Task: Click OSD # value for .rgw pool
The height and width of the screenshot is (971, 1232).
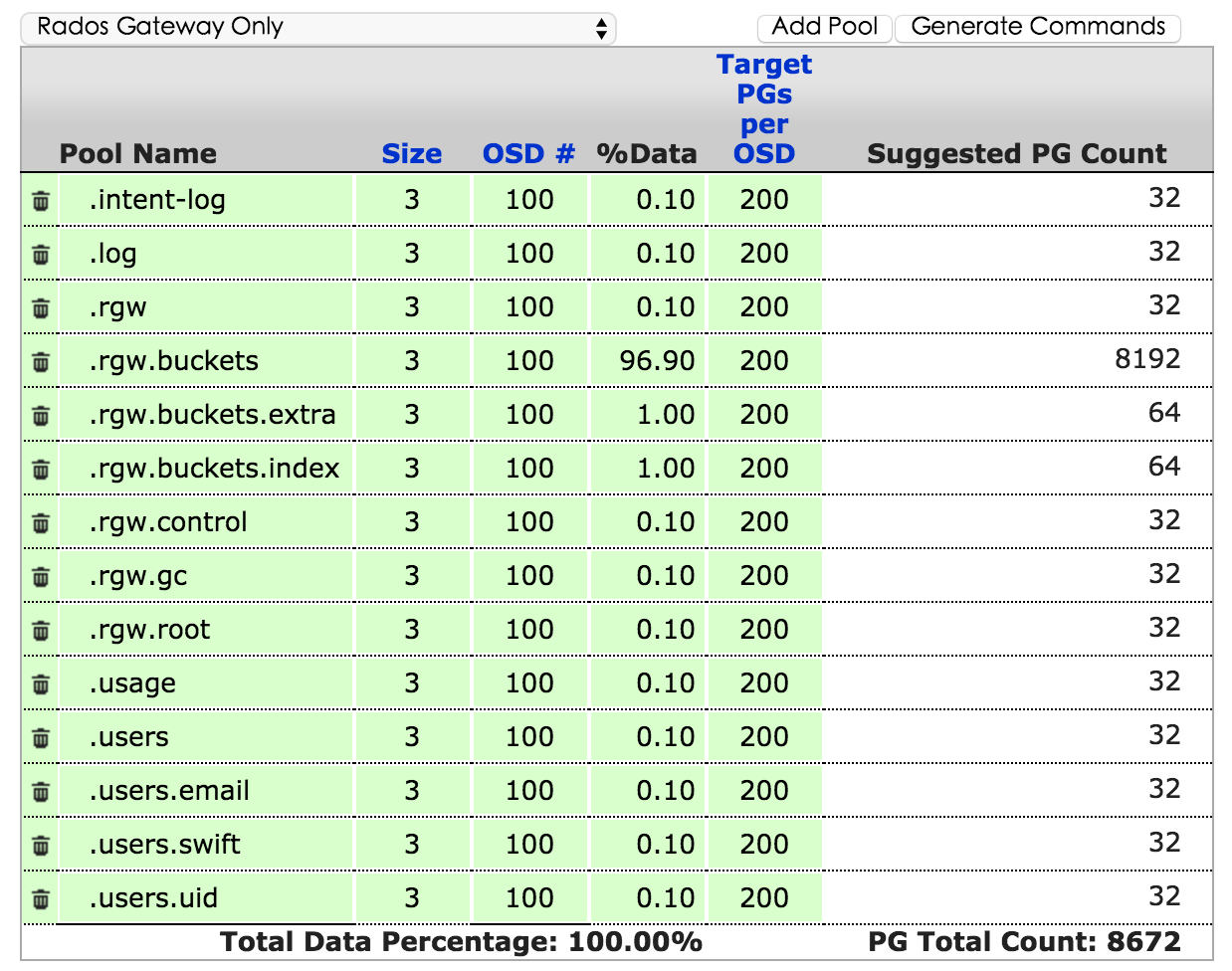Action: [529, 307]
